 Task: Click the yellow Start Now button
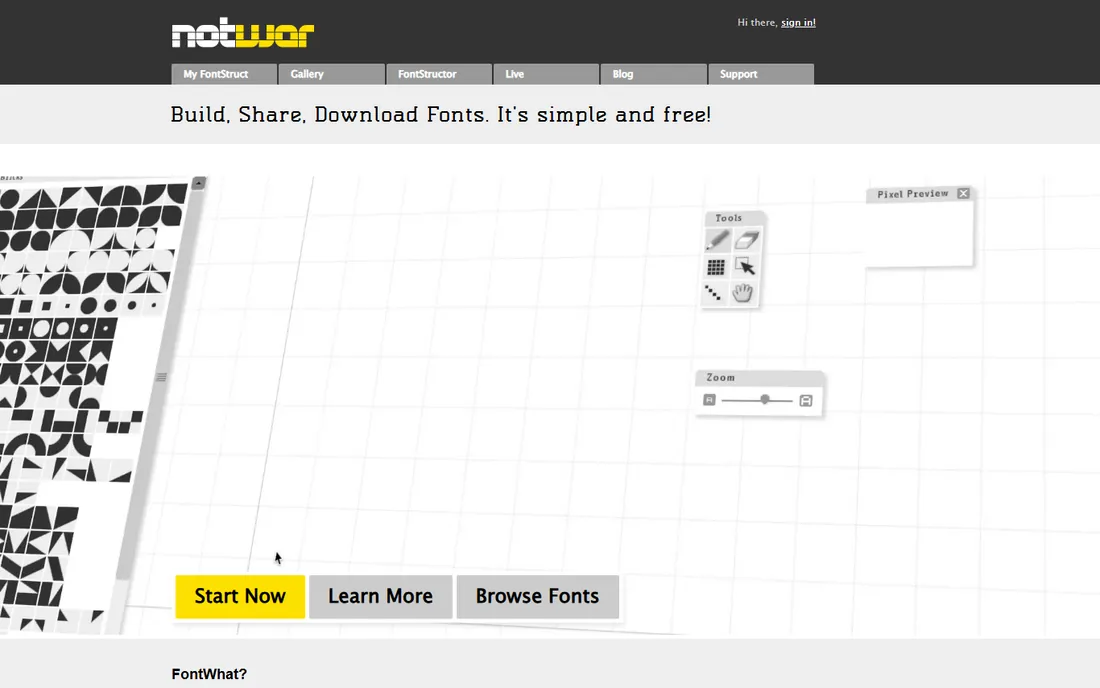(240, 597)
